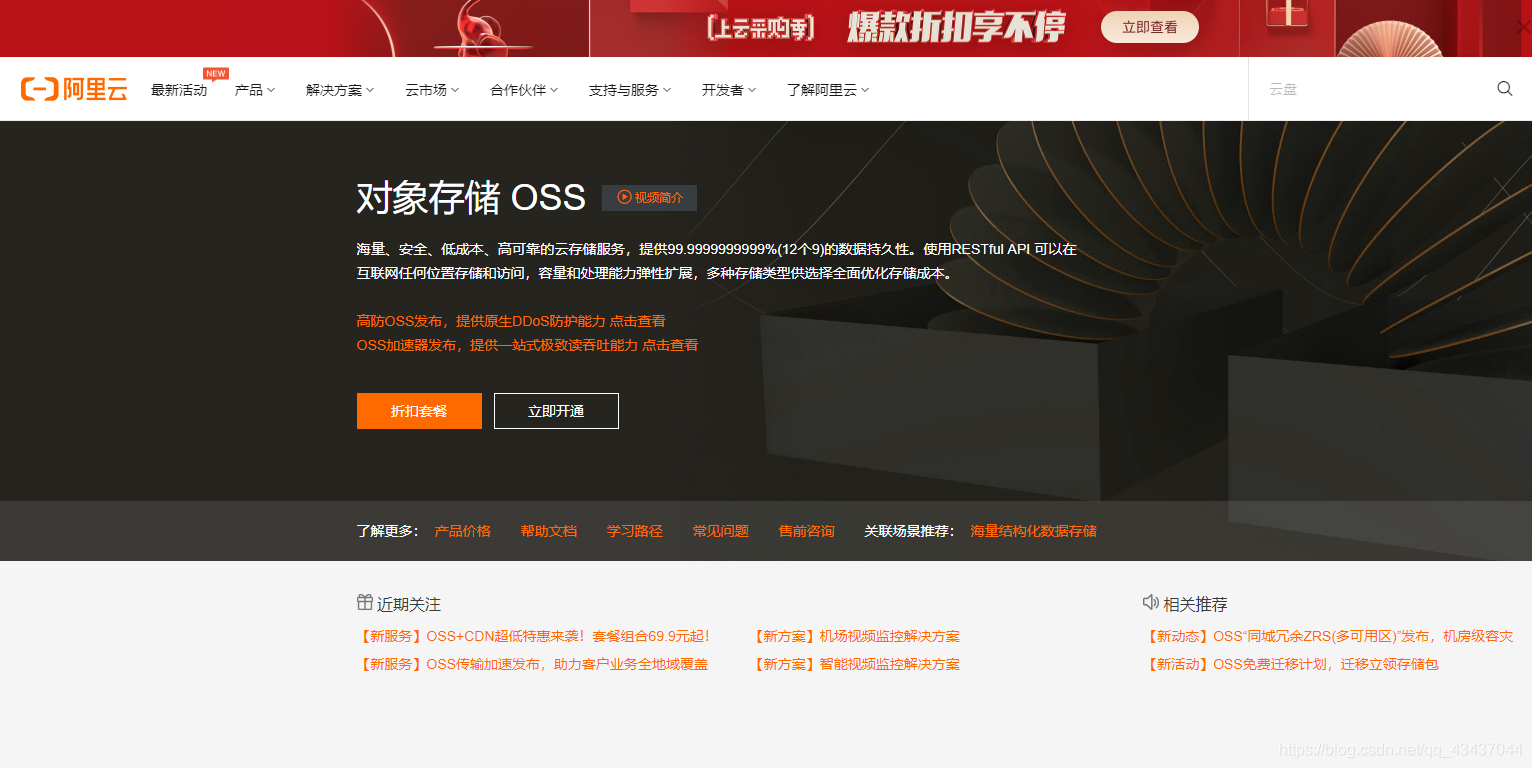
Task: Open the 常见问题 link
Action: point(720,531)
